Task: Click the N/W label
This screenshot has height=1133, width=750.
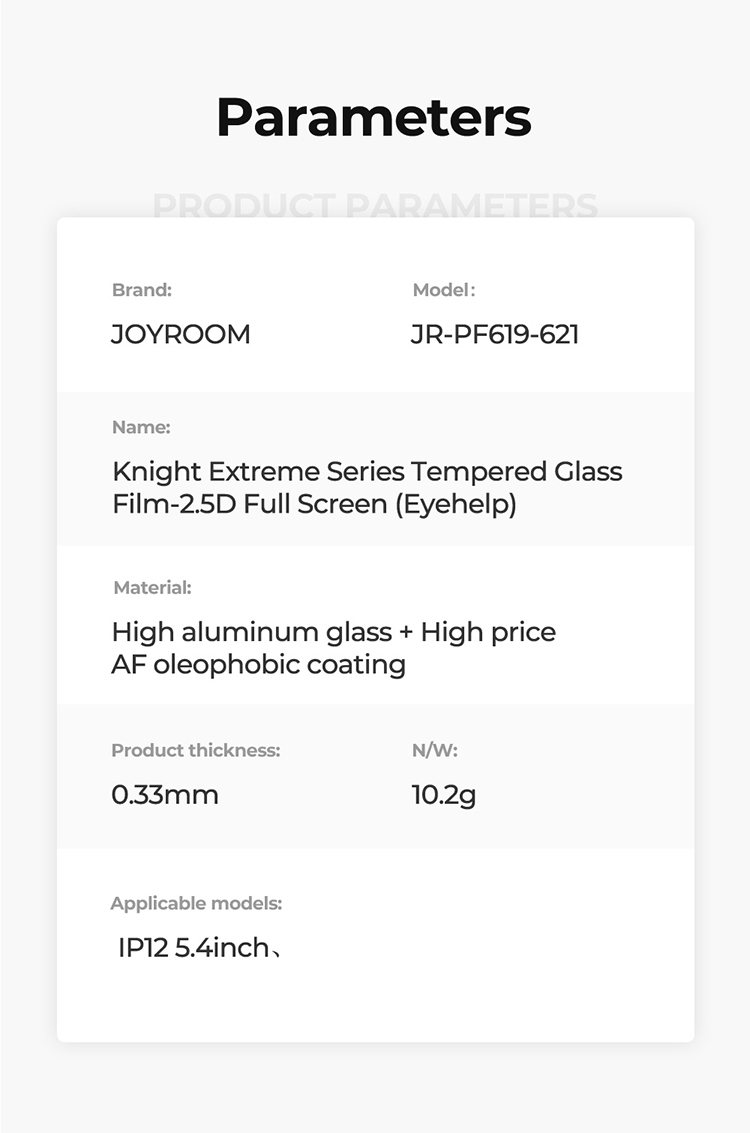Action: pyautogui.click(x=435, y=750)
